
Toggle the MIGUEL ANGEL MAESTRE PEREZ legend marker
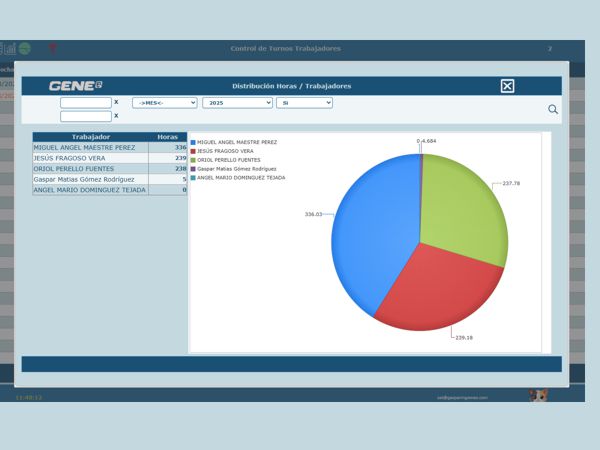tap(193, 142)
